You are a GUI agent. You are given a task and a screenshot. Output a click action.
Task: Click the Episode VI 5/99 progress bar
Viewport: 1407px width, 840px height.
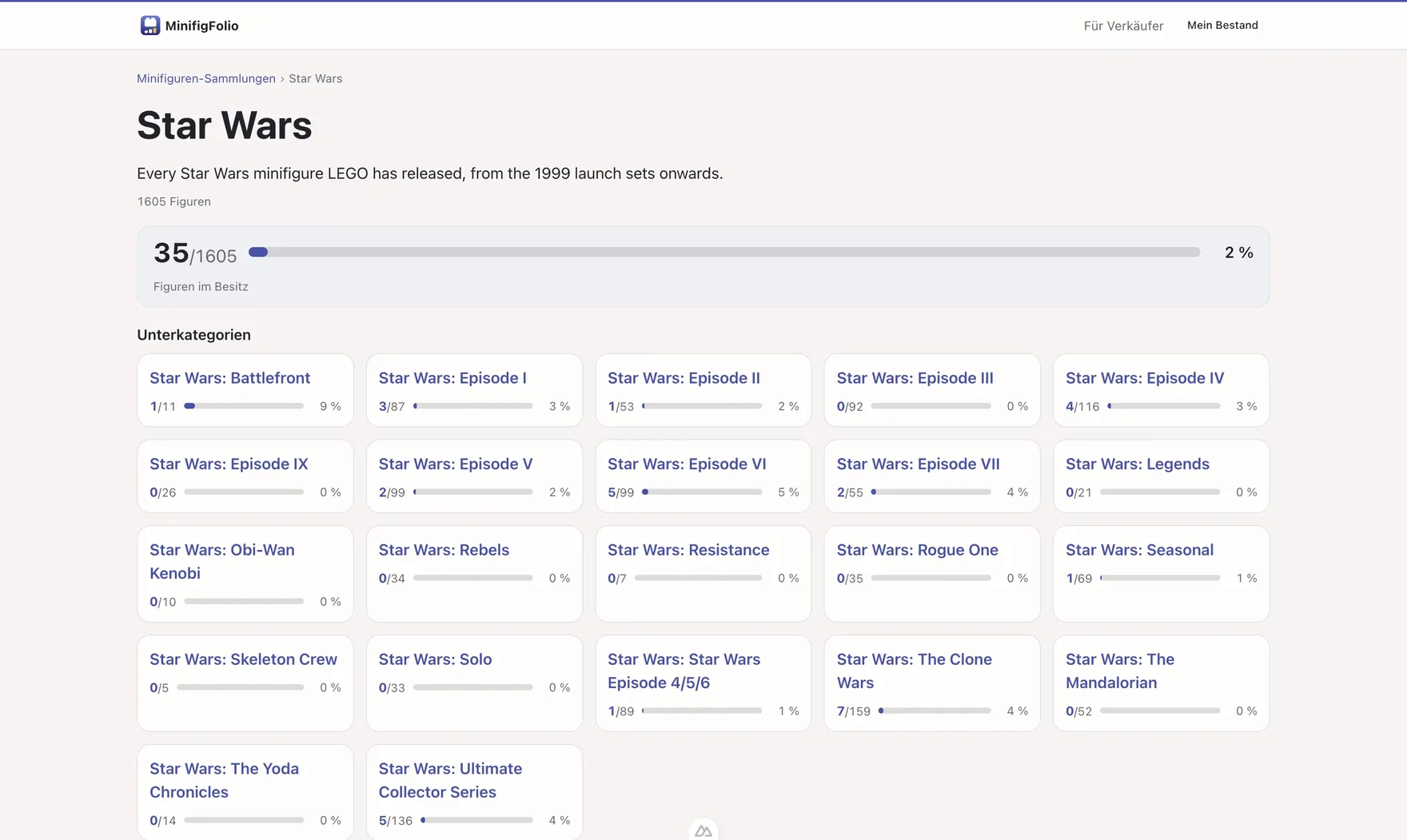(702, 492)
